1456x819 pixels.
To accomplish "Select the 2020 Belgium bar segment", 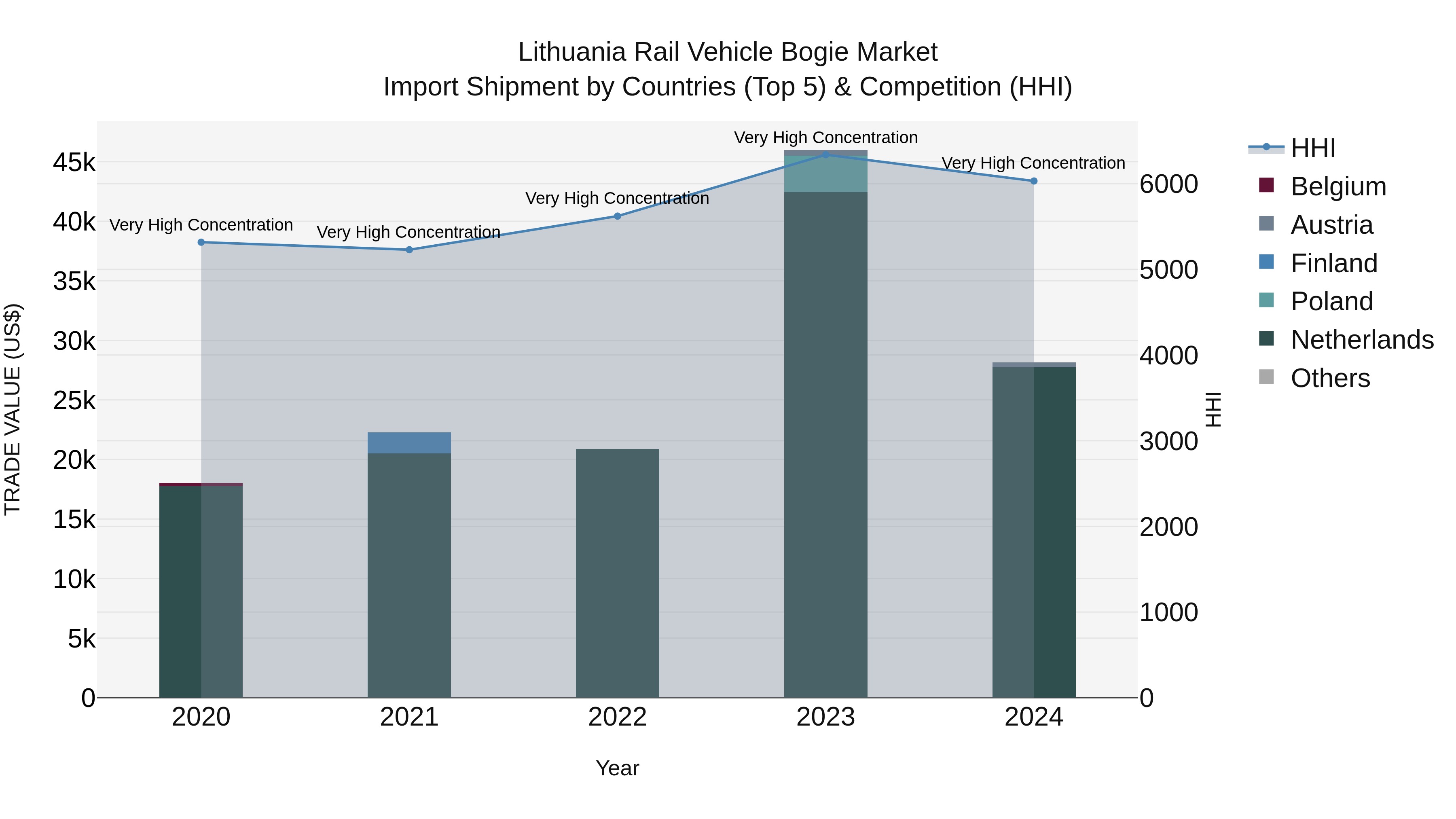I will [201, 485].
